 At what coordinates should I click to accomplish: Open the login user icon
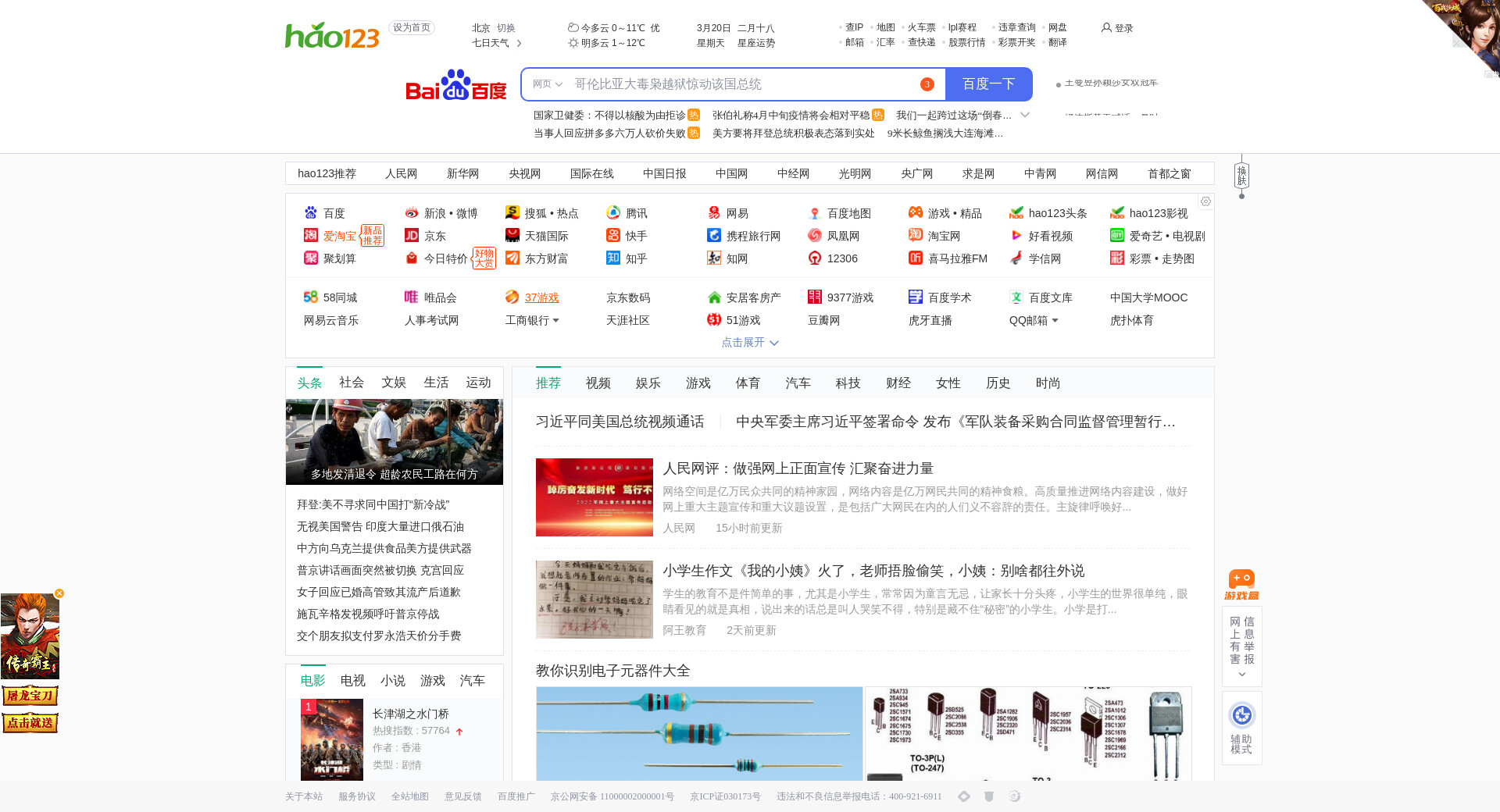[1106, 28]
